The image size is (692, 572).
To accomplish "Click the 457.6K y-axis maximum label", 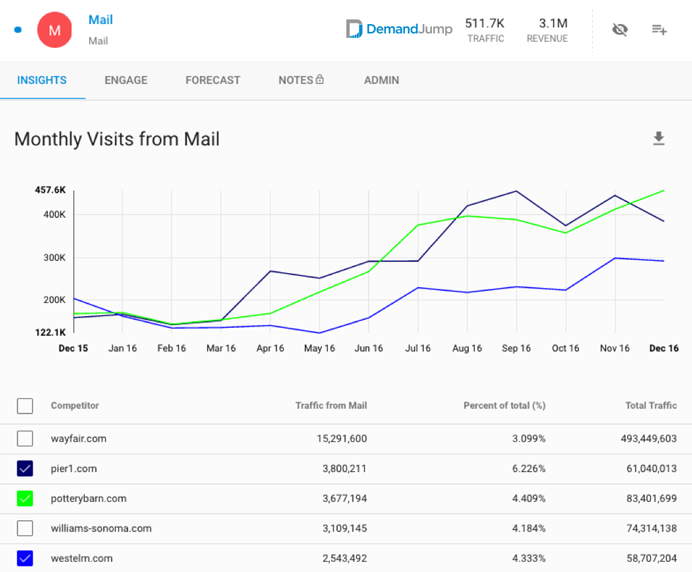I will [x=50, y=190].
